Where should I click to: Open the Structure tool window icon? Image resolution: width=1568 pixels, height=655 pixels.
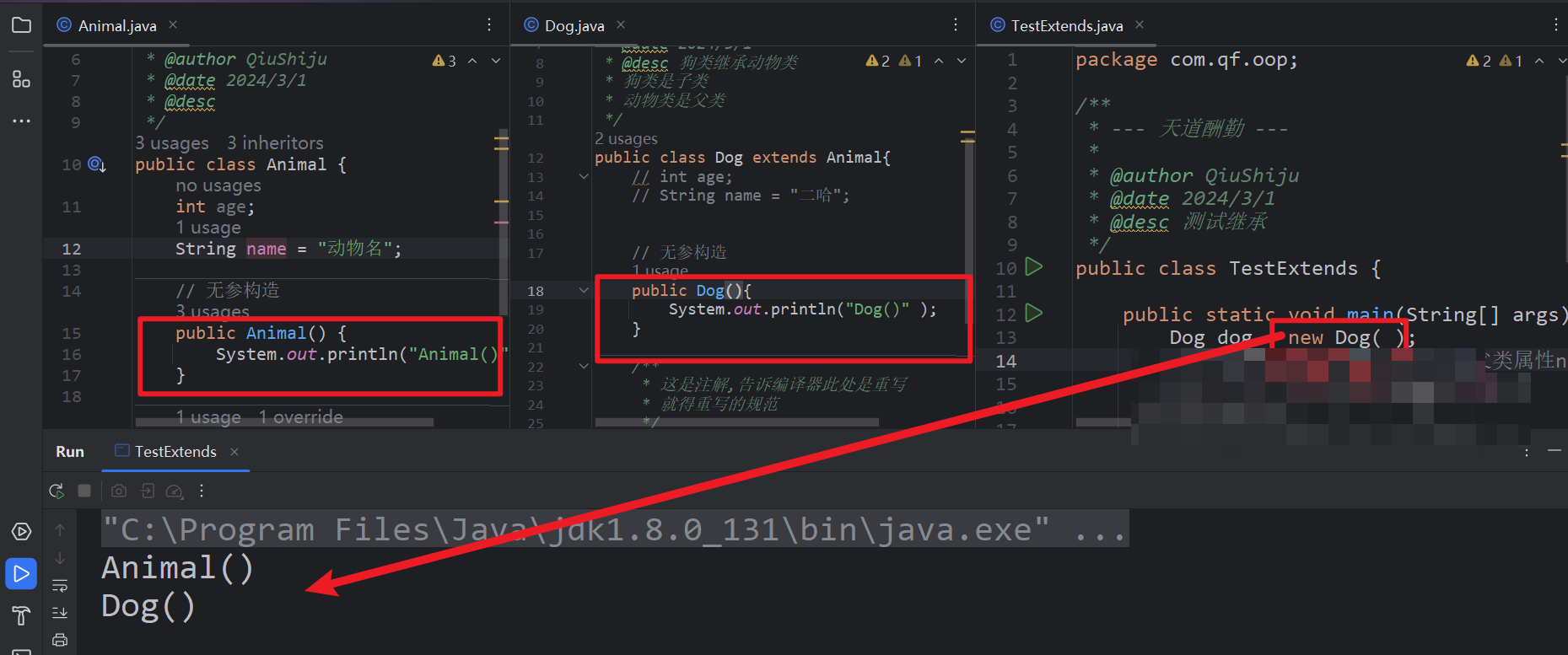coord(21,79)
